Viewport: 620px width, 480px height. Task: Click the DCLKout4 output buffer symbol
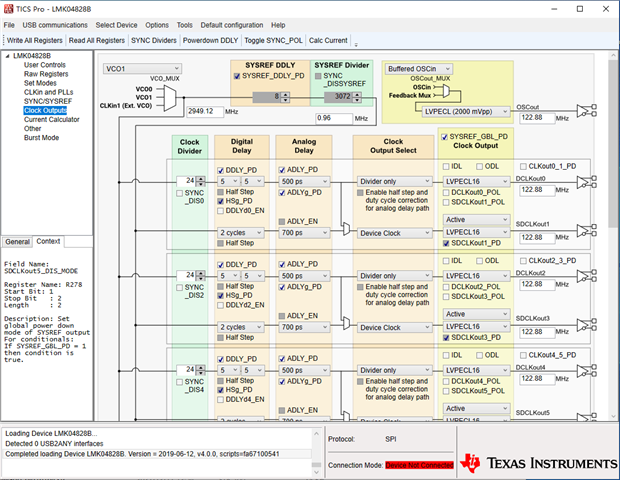coord(586,371)
